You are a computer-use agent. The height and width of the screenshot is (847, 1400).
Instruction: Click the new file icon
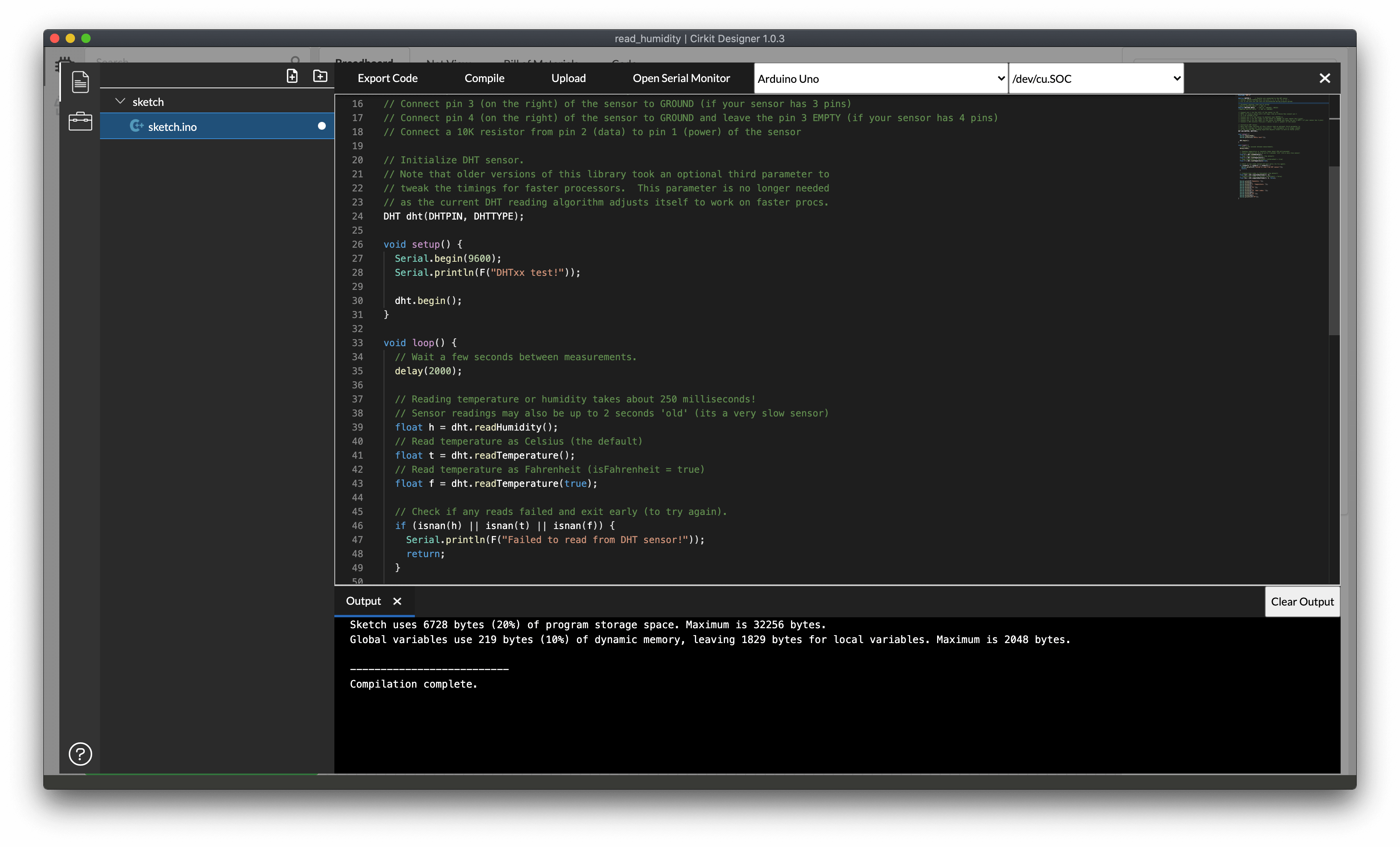point(292,76)
